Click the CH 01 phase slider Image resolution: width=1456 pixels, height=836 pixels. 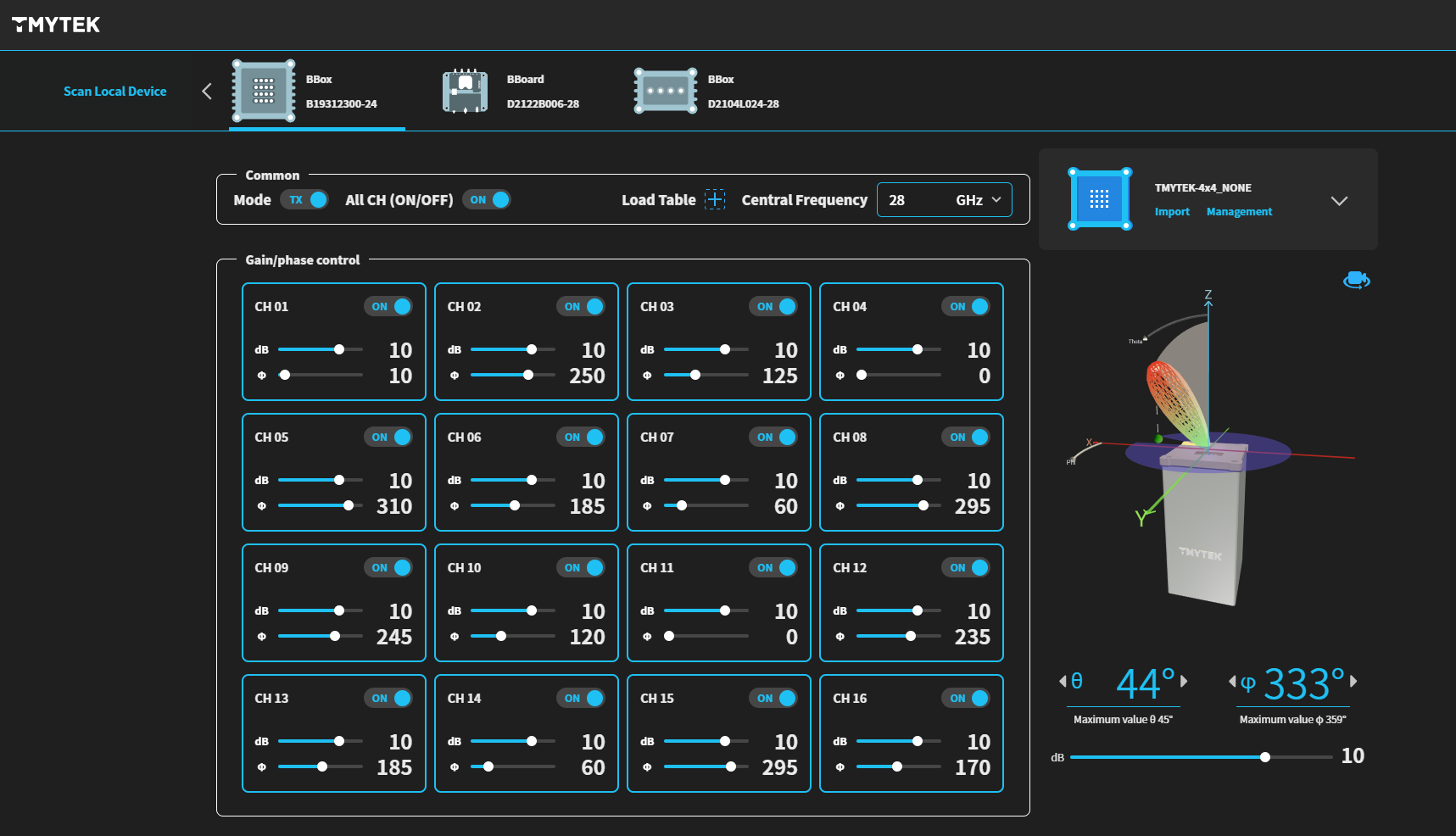(x=321, y=375)
